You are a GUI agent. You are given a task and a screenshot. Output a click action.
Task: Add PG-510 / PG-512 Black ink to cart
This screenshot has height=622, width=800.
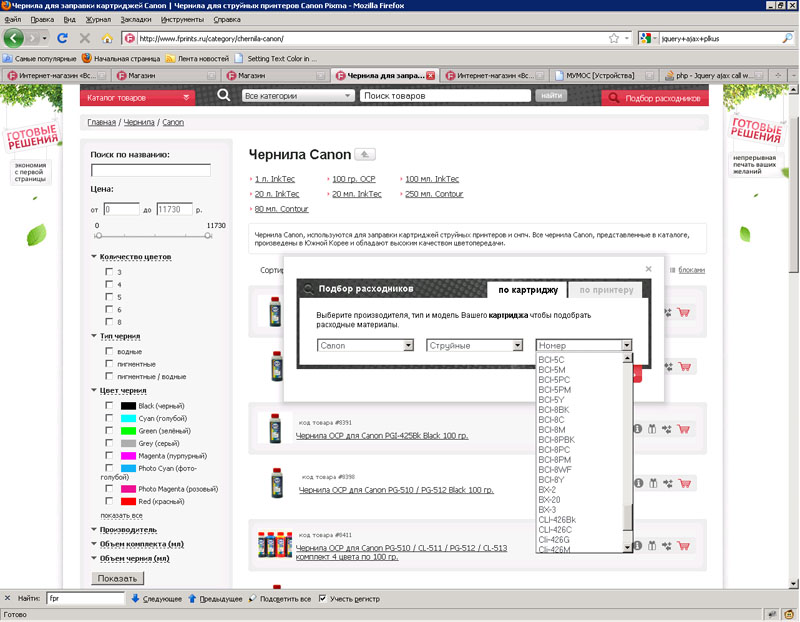pos(685,483)
